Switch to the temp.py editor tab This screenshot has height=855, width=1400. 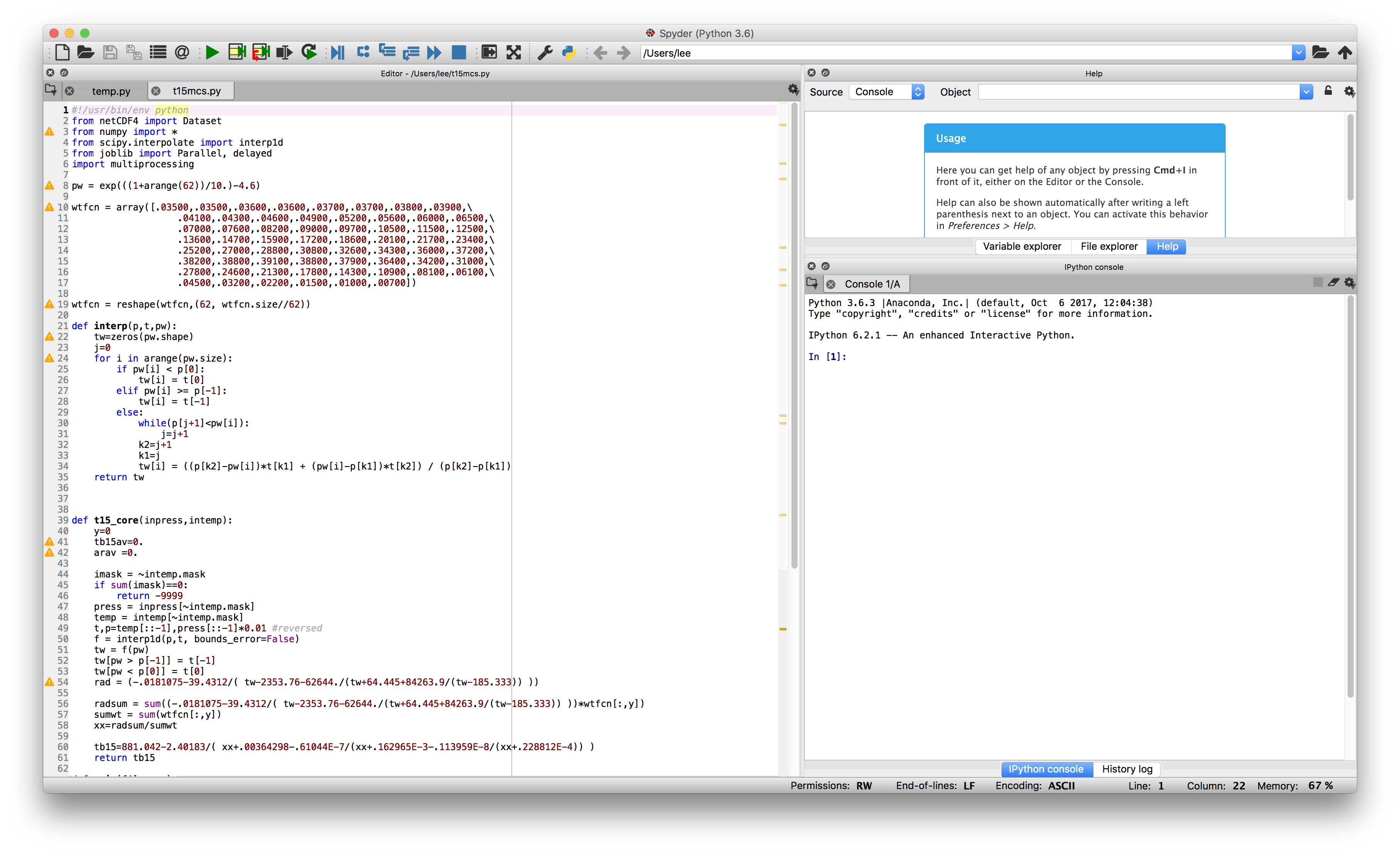pos(111,91)
